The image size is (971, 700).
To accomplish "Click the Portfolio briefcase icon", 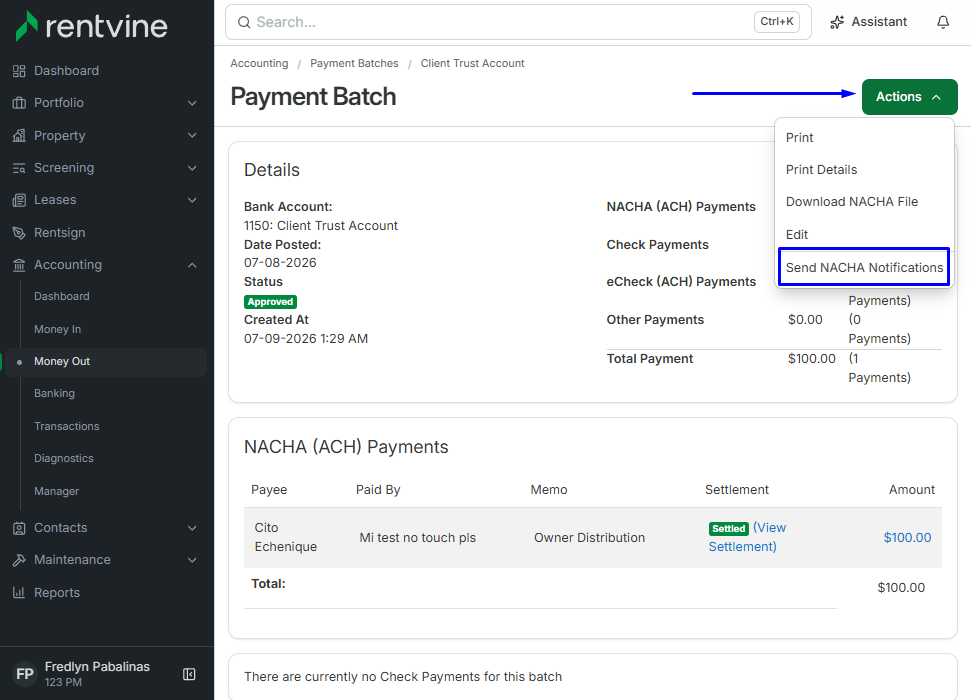I will 19,103.
